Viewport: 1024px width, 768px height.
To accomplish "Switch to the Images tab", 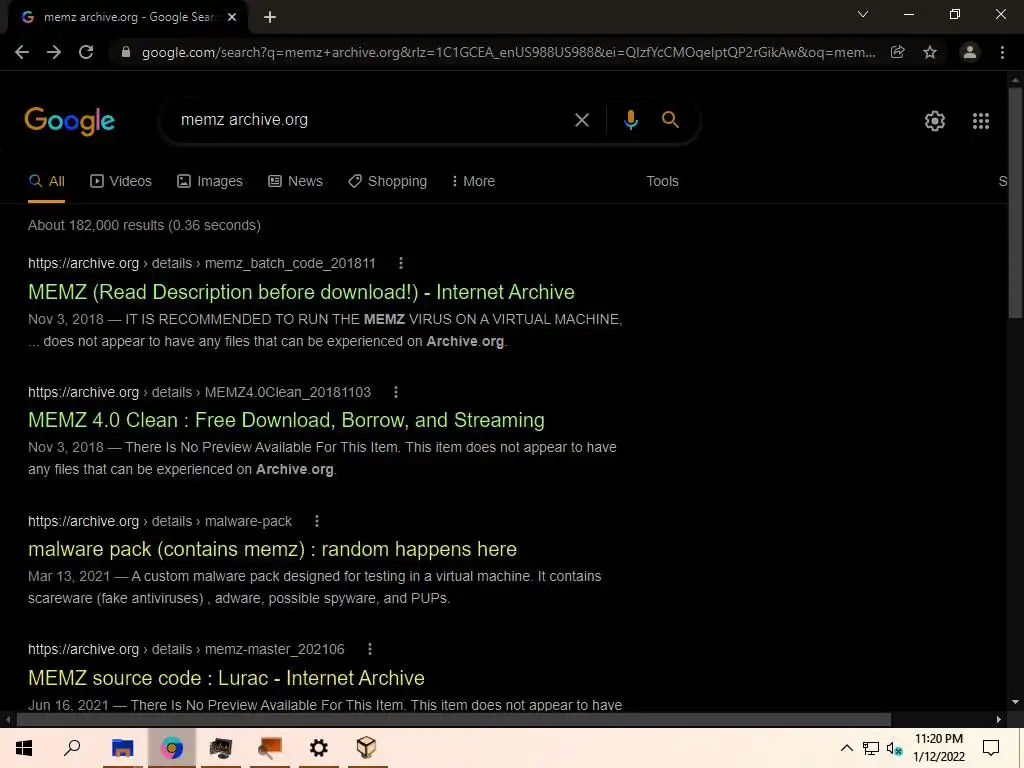I will coord(210,182).
